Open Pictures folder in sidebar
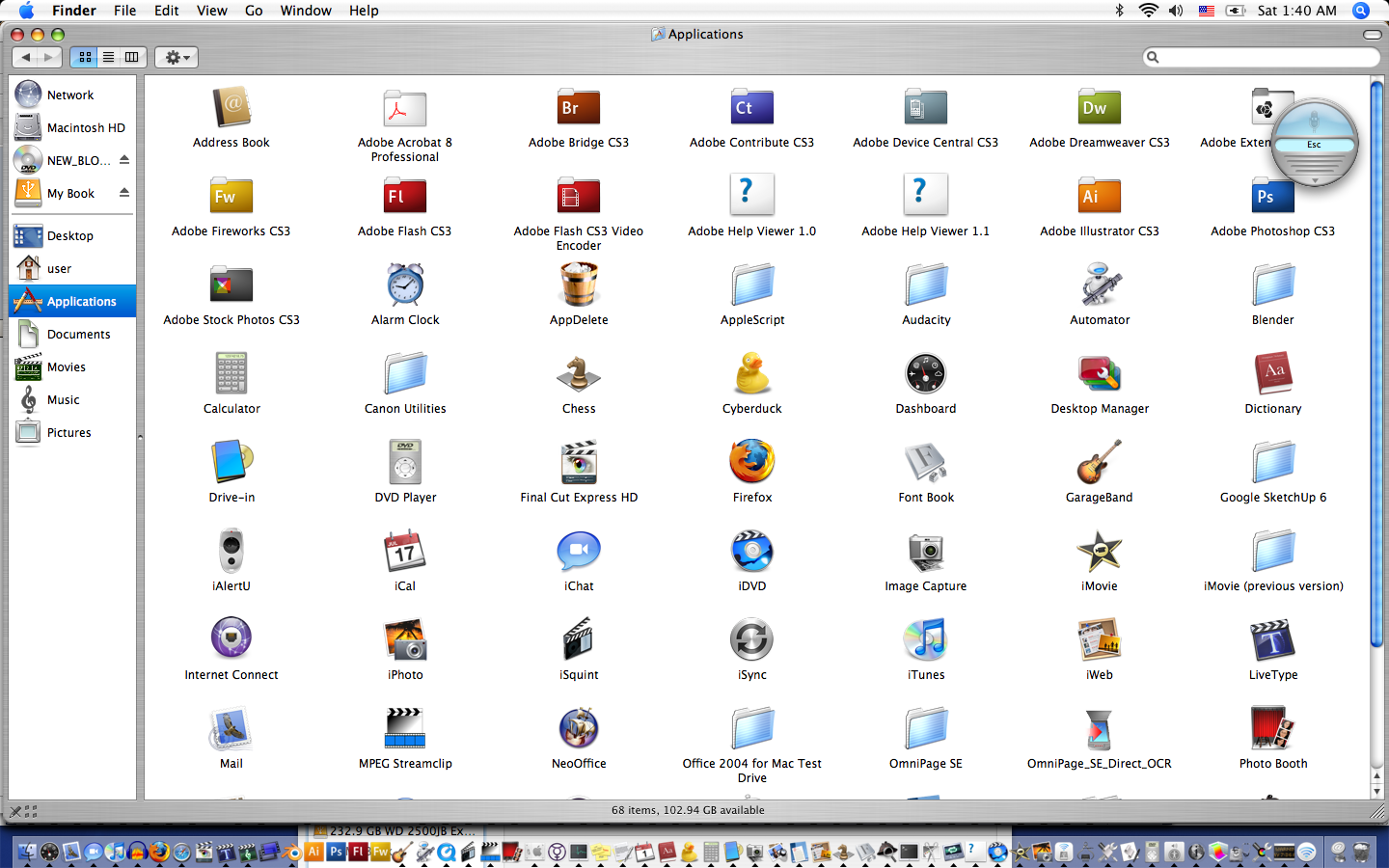Image resolution: width=1389 pixels, height=868 pixels. pos(72,432)
